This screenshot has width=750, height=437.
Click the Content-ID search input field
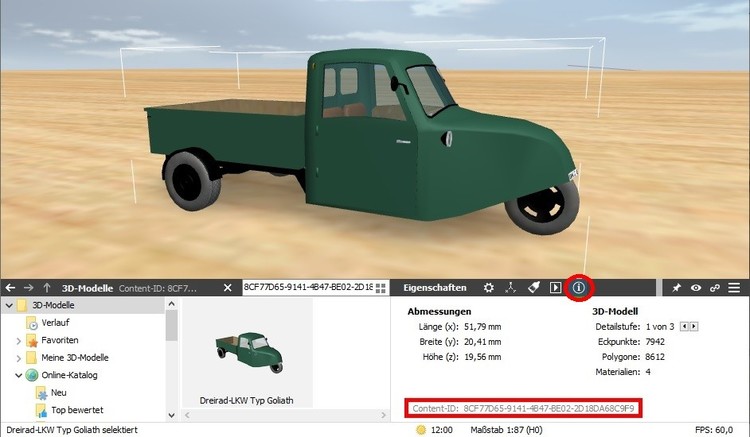tap(308, 287)
